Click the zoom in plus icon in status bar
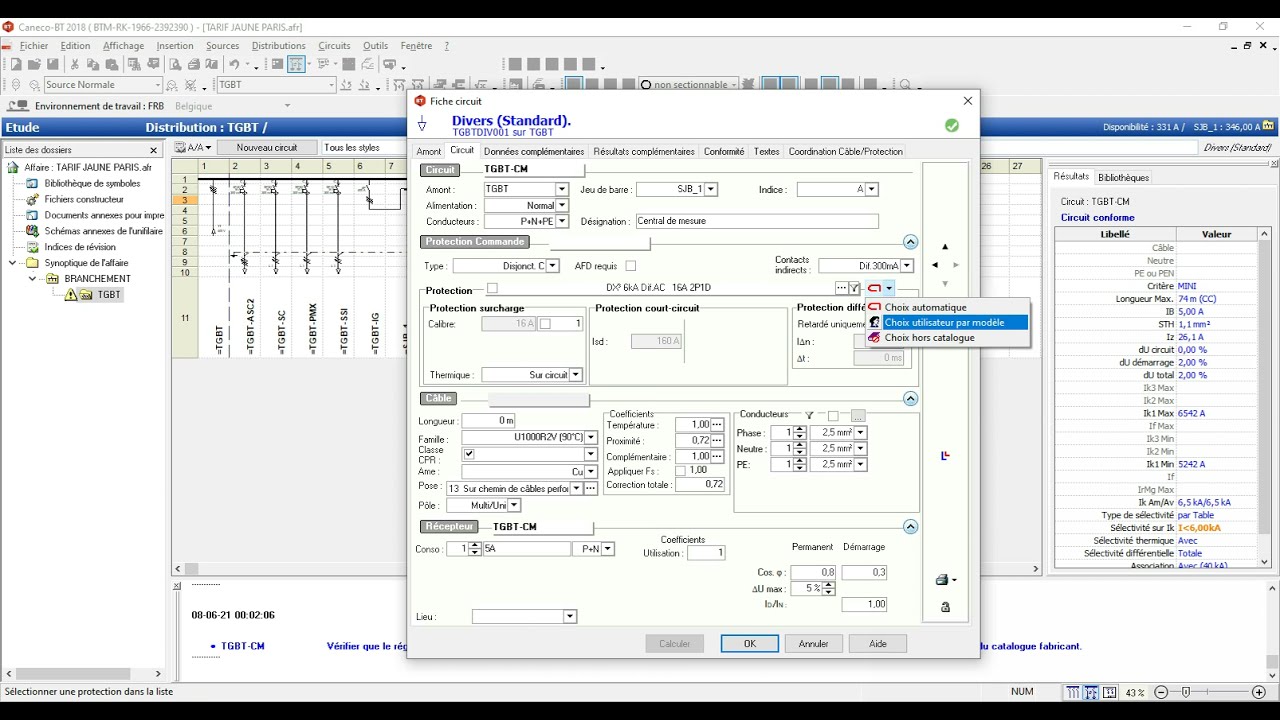This screenshot has height=720, width=1280. (1259, 692)
